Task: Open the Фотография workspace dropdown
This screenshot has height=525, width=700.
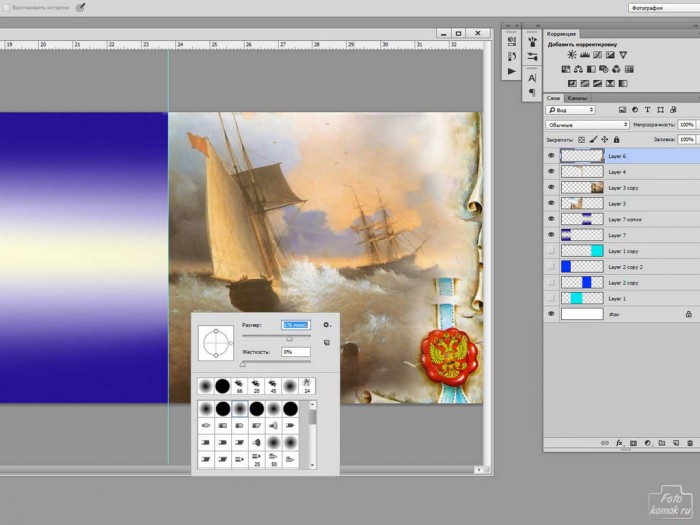Action: 664,8
